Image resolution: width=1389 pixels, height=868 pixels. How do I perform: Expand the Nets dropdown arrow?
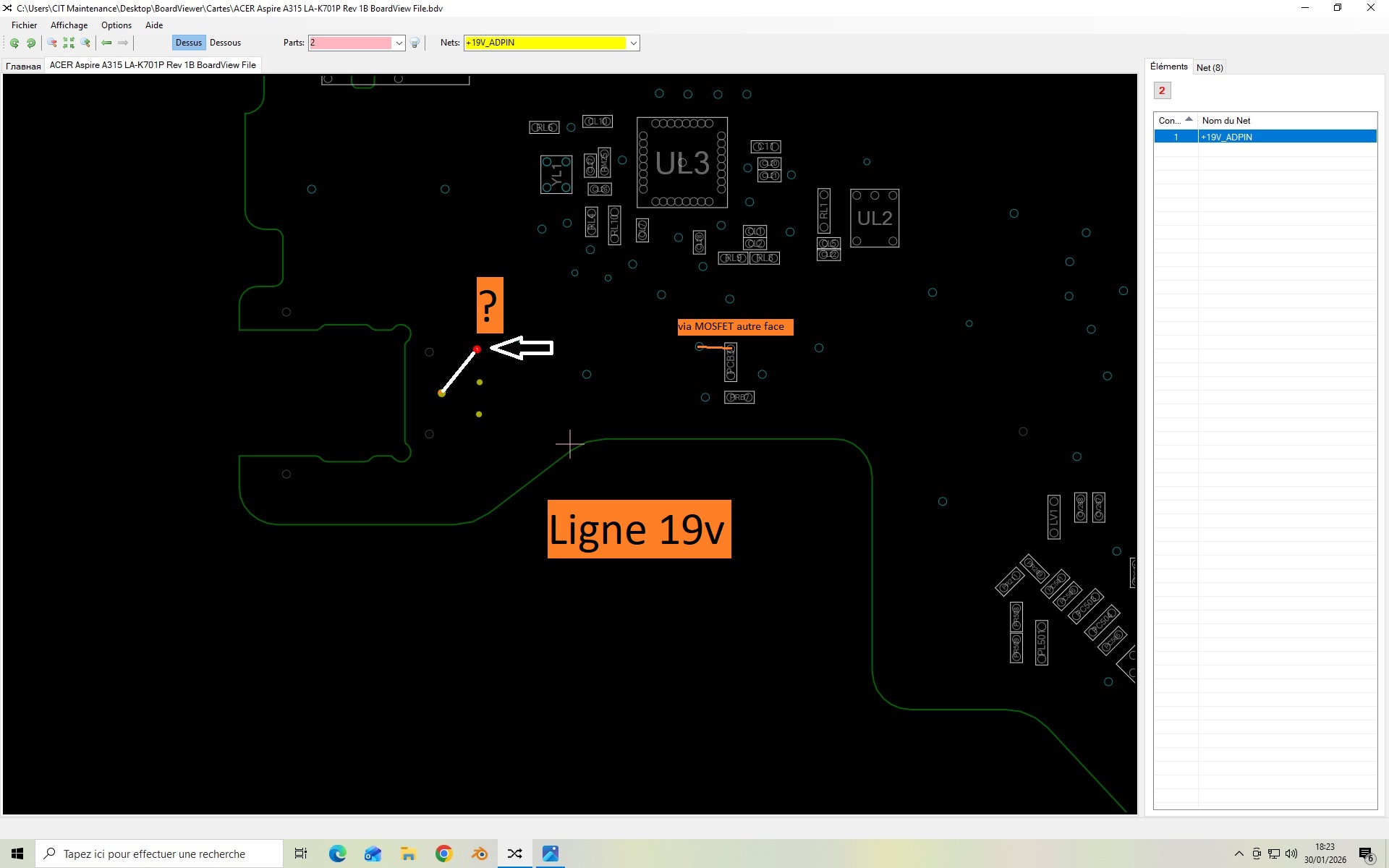tap(633, 43)
